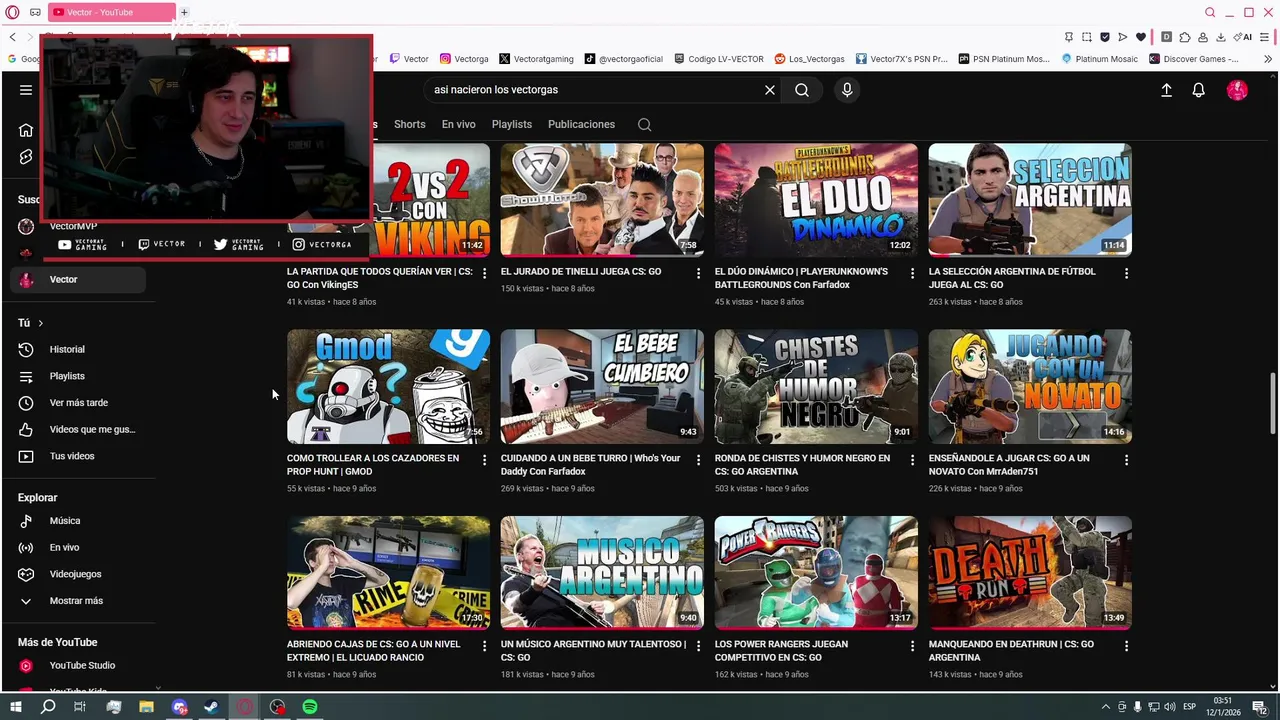Open Steam from taskbar

coord(212,707)
